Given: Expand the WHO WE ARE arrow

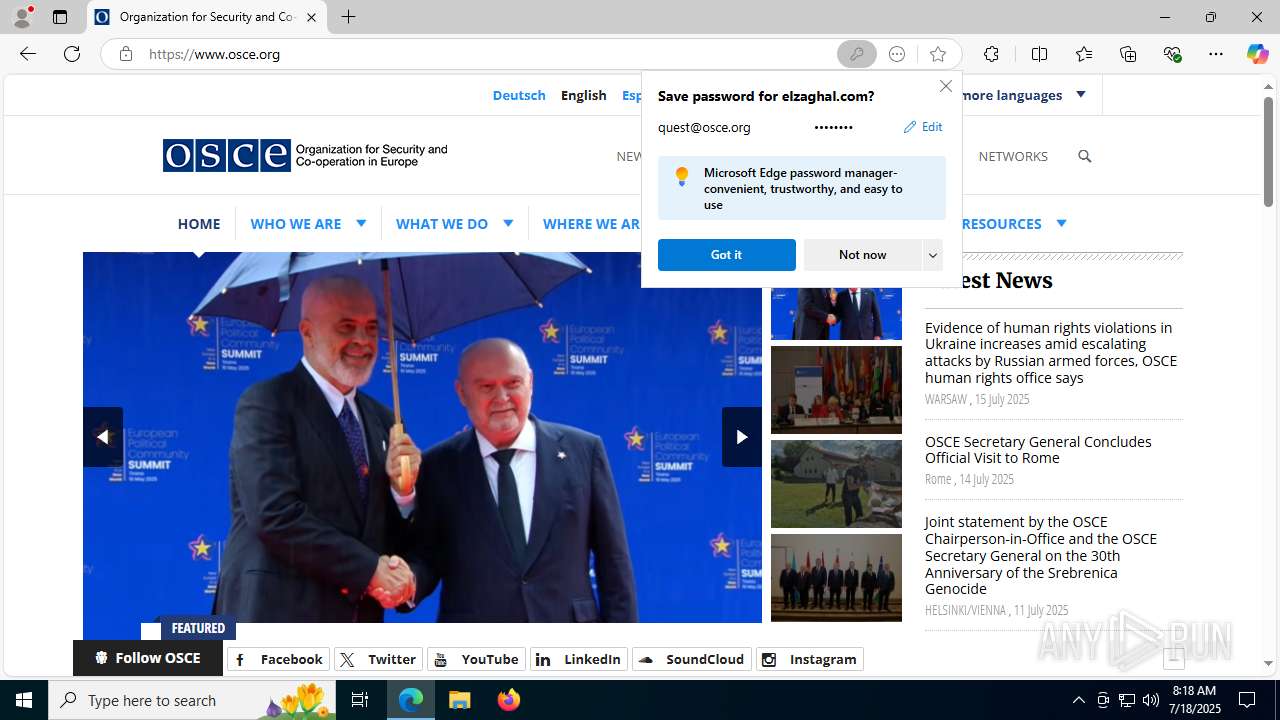Looking at the screenshot, I should pos(361,223).
